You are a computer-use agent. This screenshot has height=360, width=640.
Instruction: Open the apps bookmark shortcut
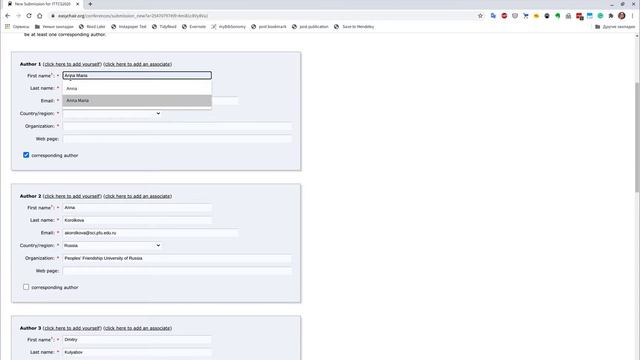[x=17, y=27]
